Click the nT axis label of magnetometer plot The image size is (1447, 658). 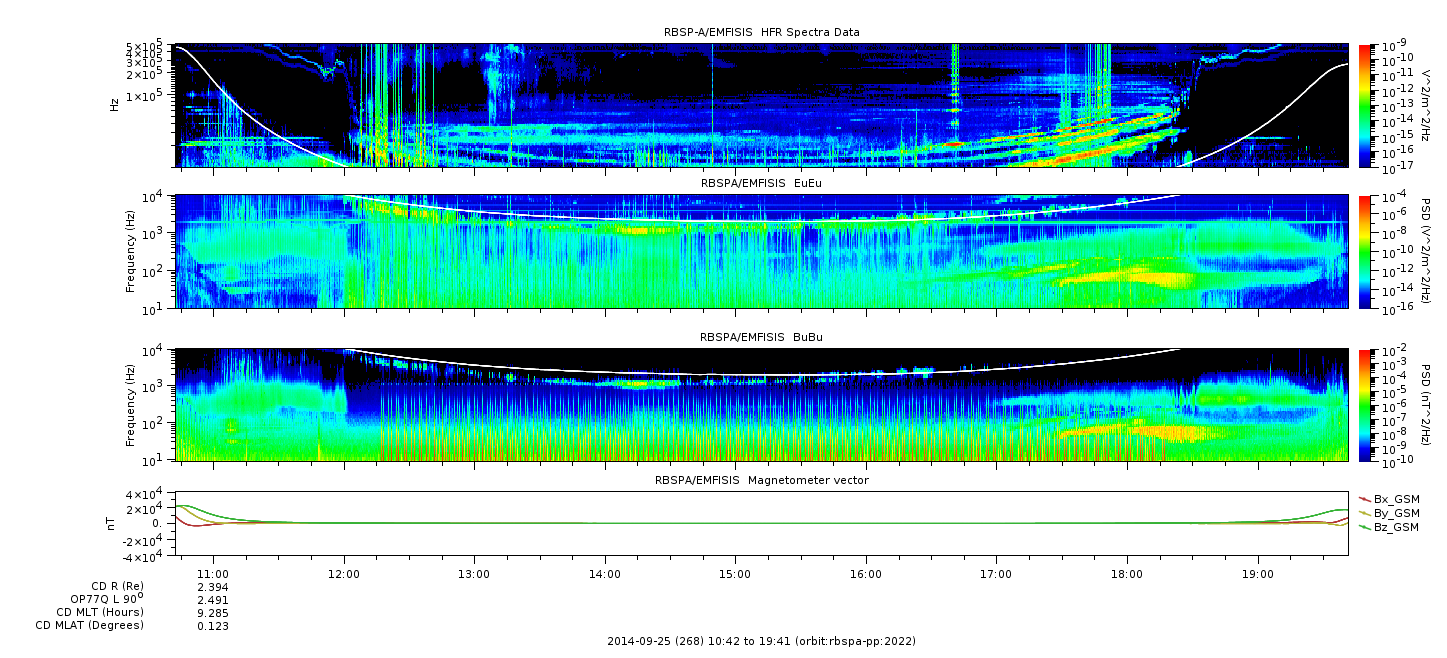112,523
